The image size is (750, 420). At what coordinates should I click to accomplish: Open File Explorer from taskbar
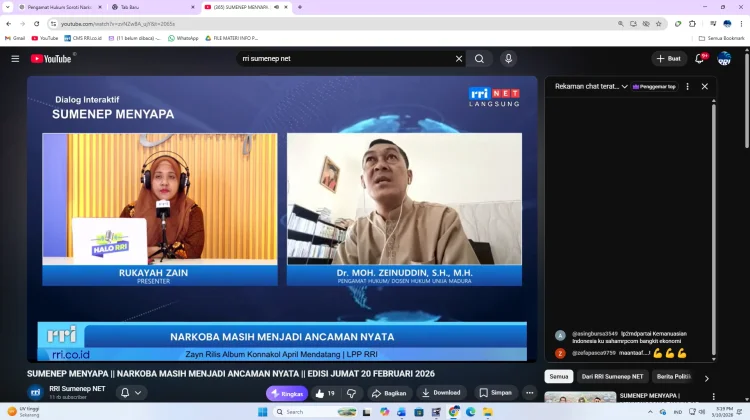click(487, 412)
